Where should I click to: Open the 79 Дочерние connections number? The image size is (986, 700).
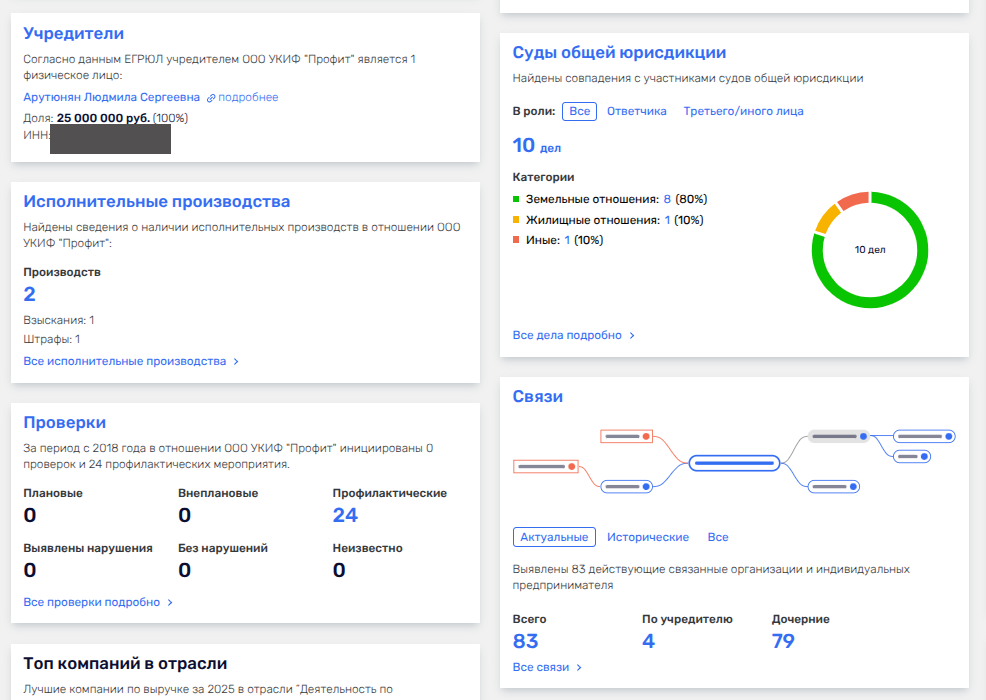coord(783,641)
